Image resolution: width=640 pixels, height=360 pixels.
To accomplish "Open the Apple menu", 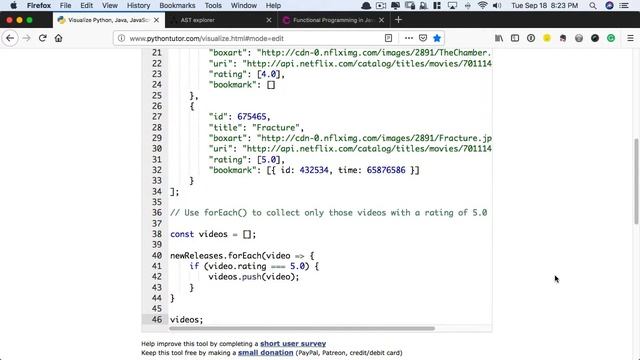I will (x=13, y=6).
